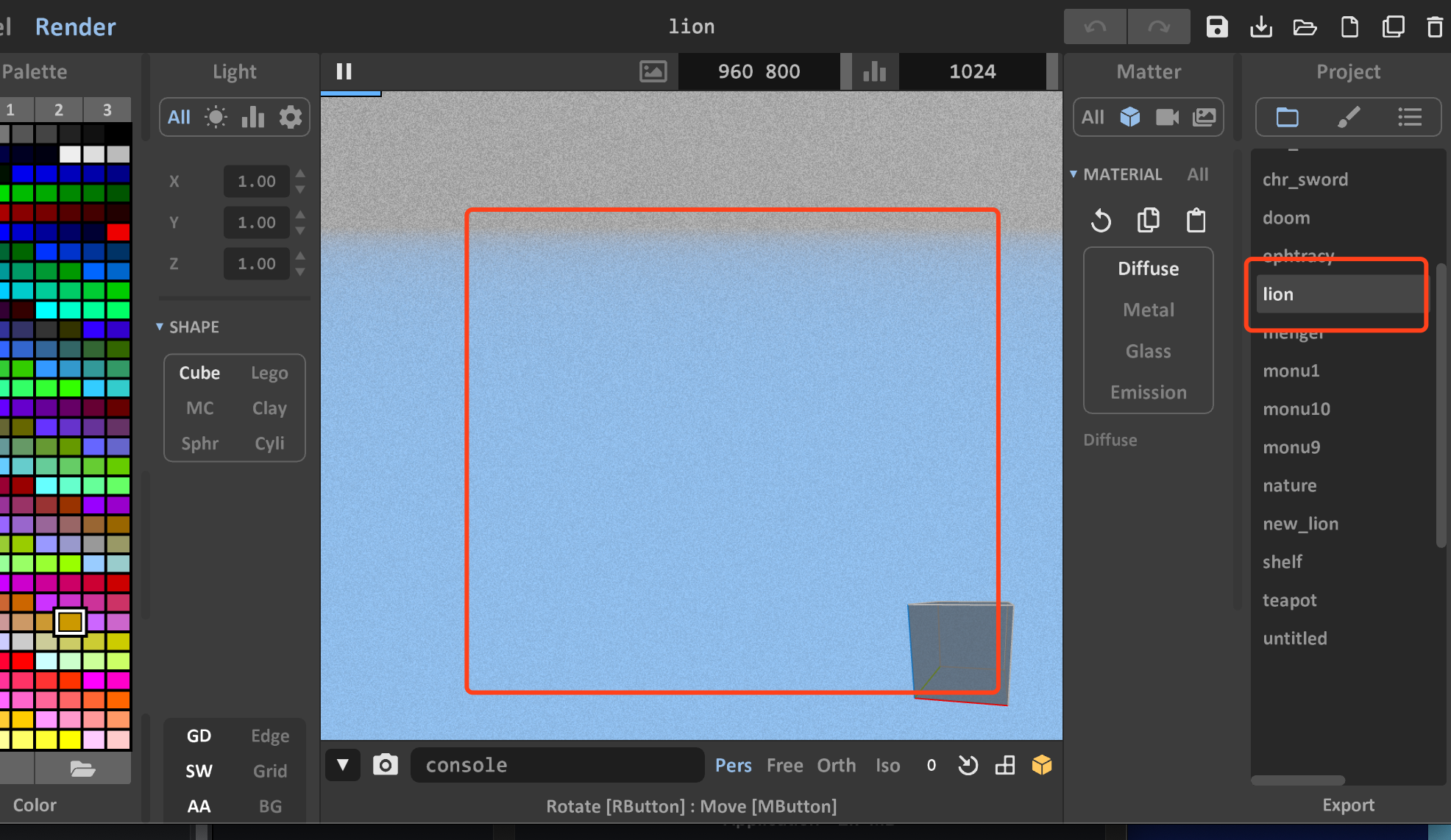The width and height of the screenshot is (1451, 840).
Task: Paste the copied material settings
Action: (1196, 220)
